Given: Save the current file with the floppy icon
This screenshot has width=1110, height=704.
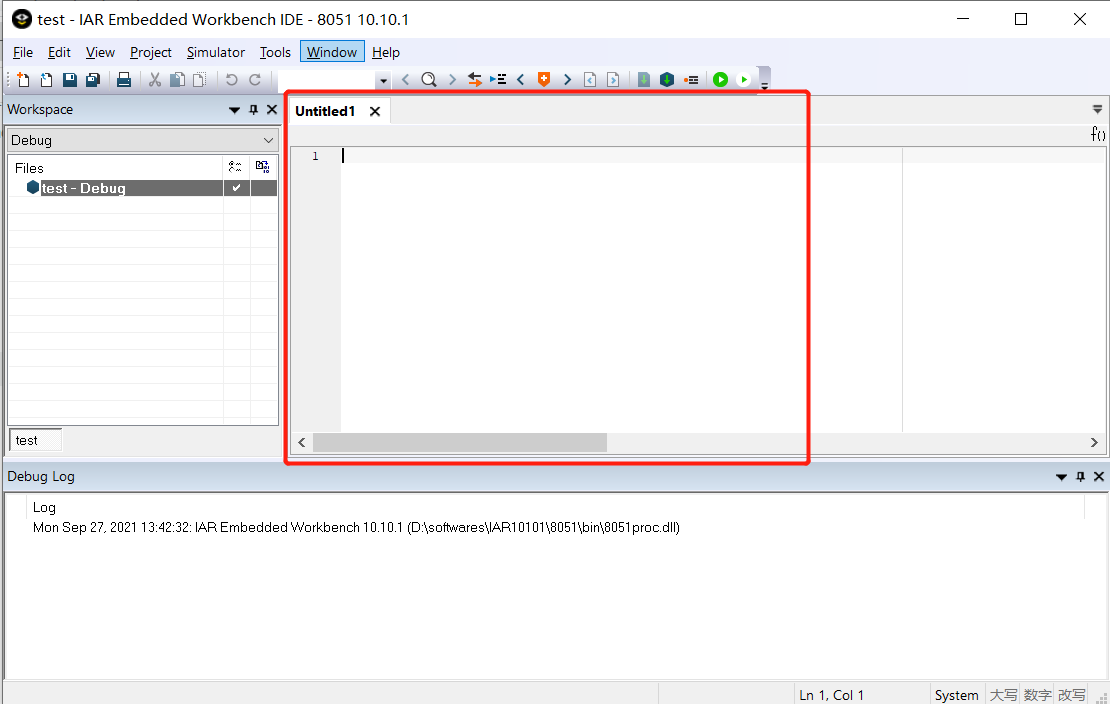Looking at the screenshot, I should click(x=69, y=79).
